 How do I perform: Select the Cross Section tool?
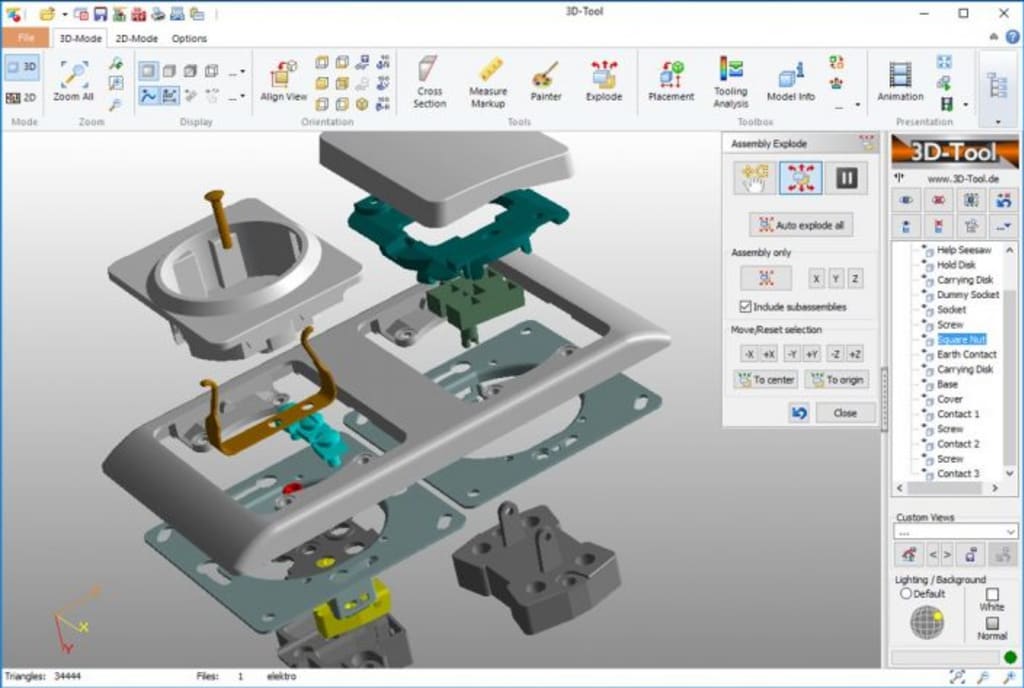(x=429, y=82)
